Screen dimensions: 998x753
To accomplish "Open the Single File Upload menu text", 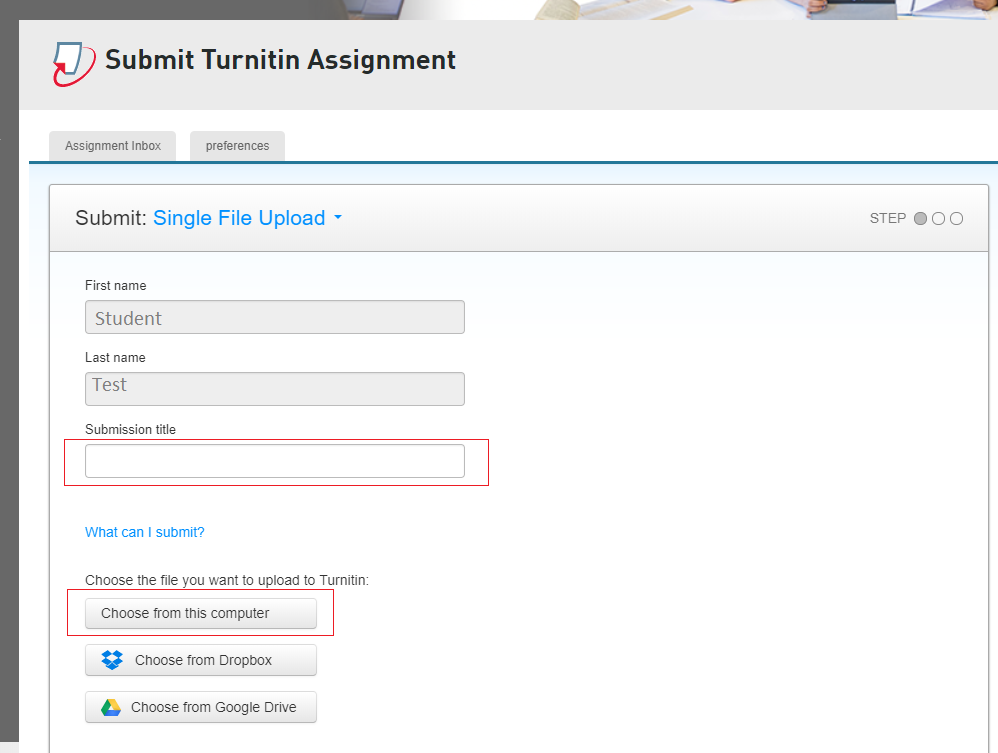I will (239, 218).
